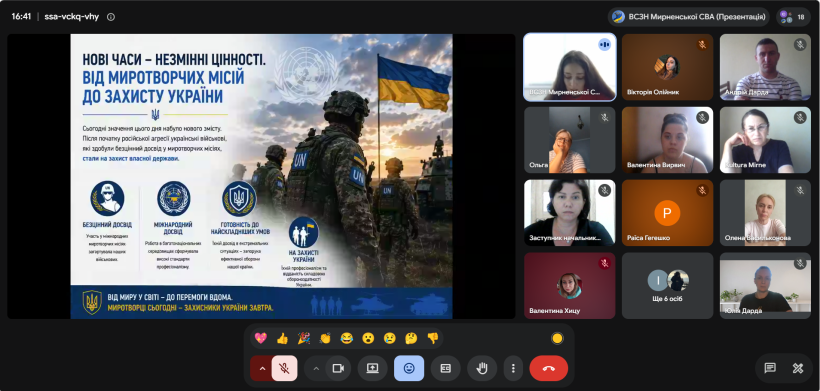Select the shared presentation slide

[x=261, y=176]
